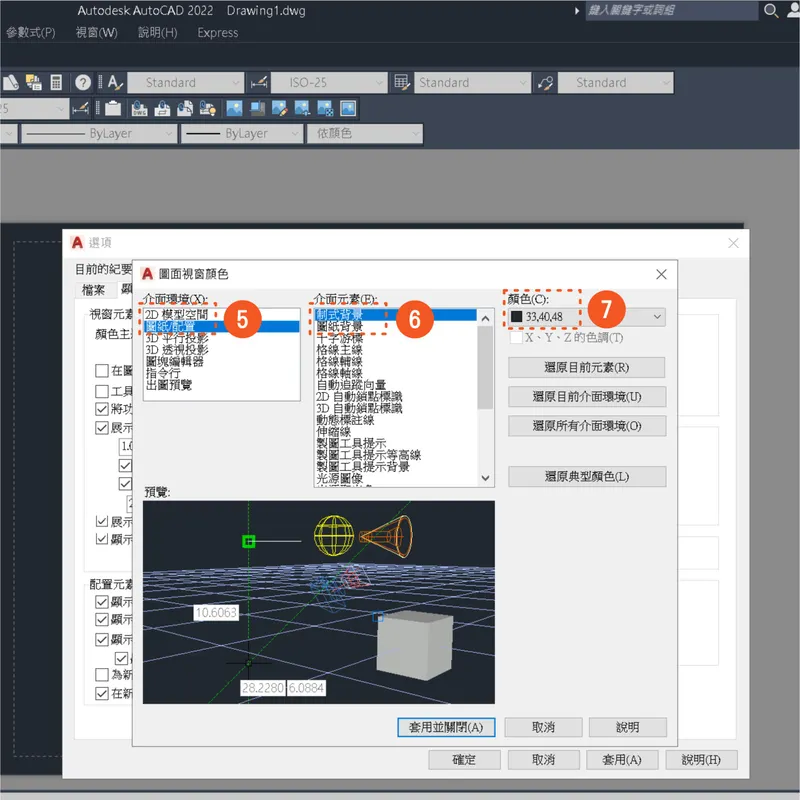
Task: Select 十字游標 in interface elements list
Action: (x=340, y=338)
